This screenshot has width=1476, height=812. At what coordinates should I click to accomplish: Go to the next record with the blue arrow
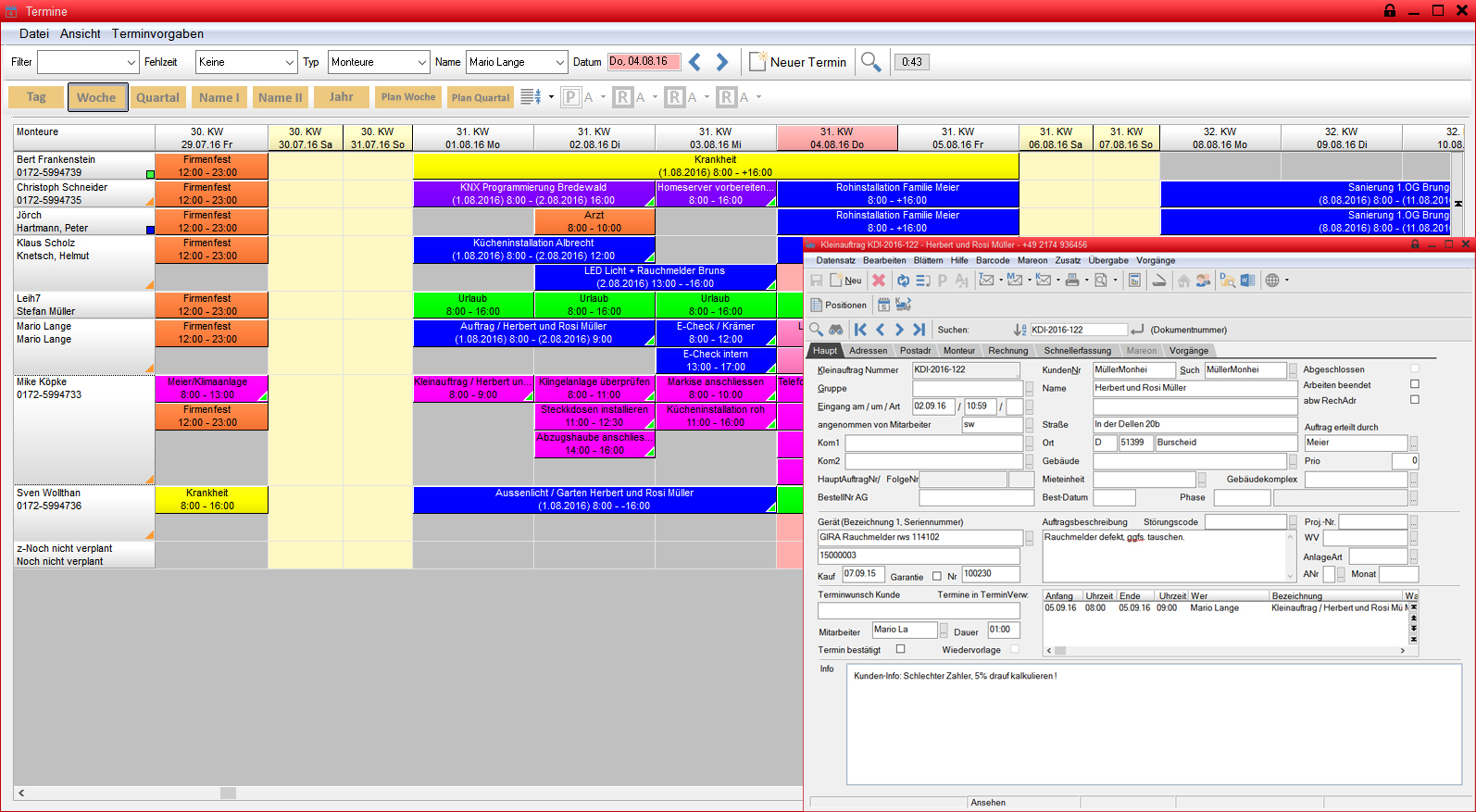tap(899, 330)
